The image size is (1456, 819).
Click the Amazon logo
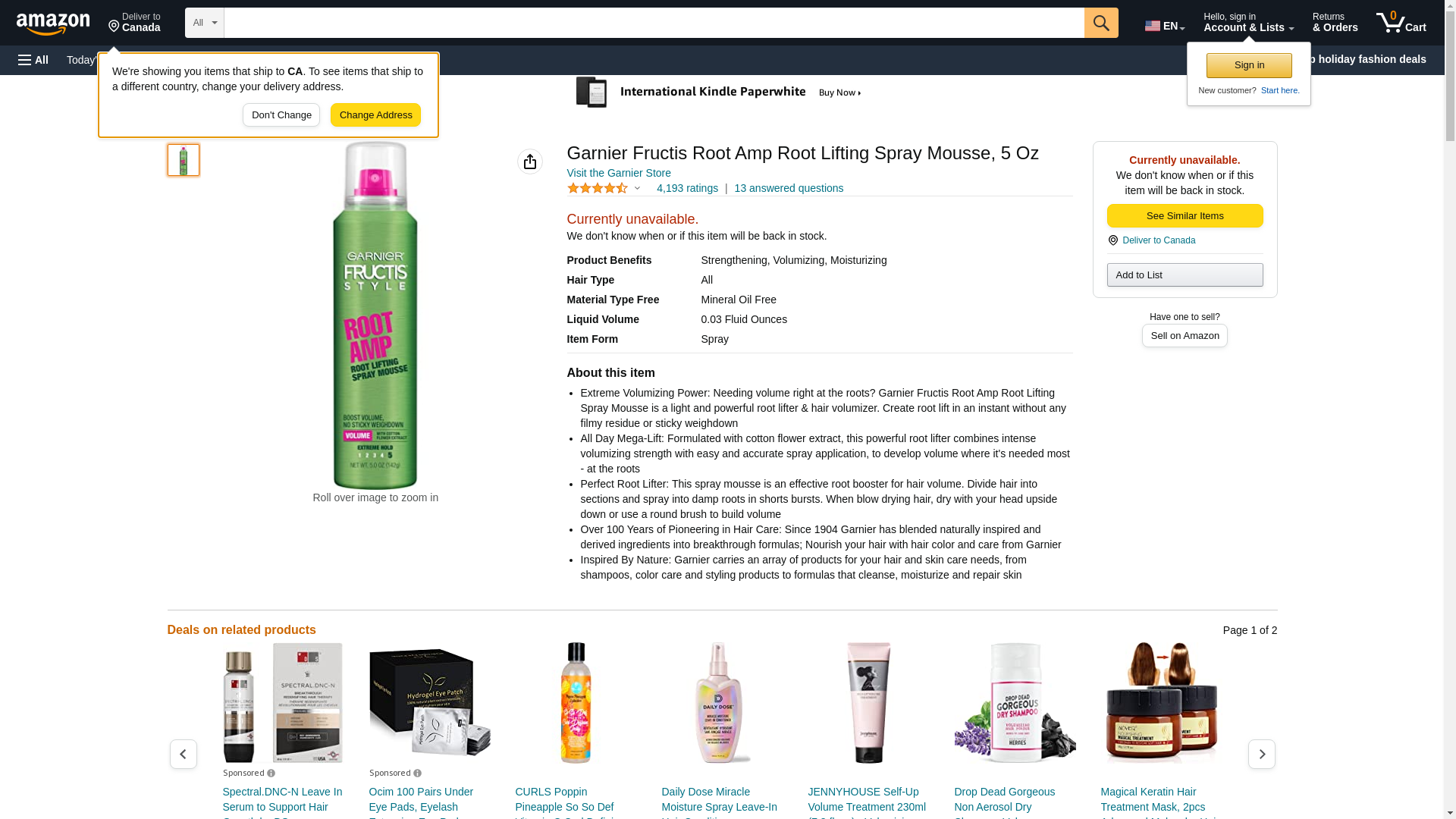pos(53,24)
